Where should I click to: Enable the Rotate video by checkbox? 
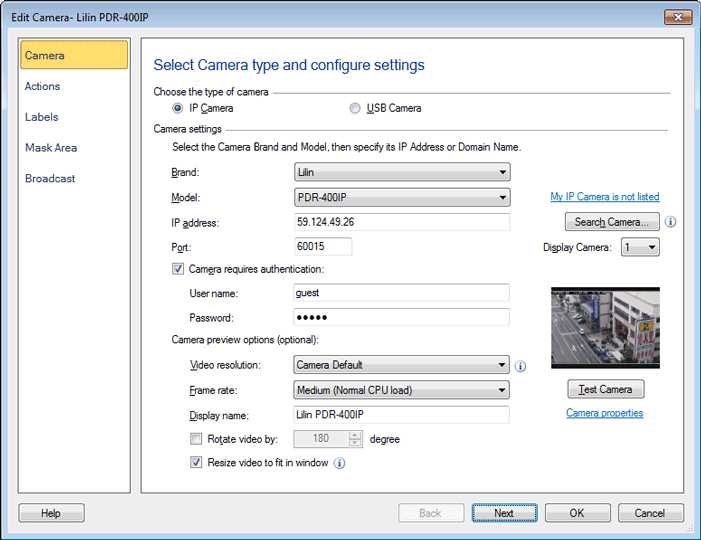[x=196, y=439]
